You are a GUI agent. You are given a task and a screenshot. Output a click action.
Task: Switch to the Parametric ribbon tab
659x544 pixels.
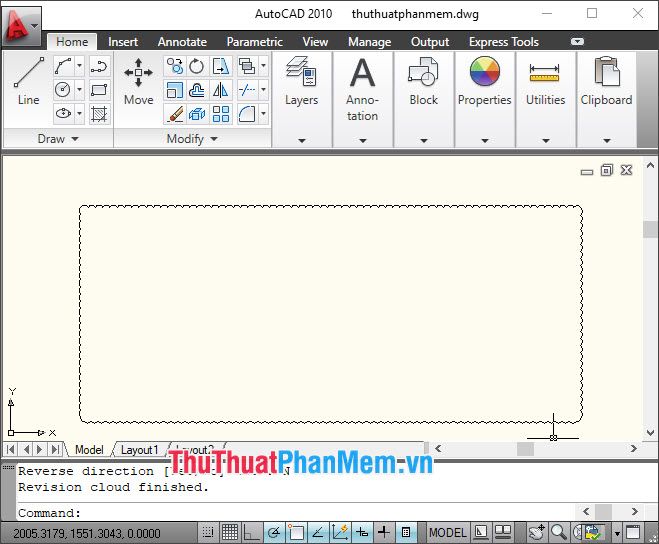(x=254, y=42)
